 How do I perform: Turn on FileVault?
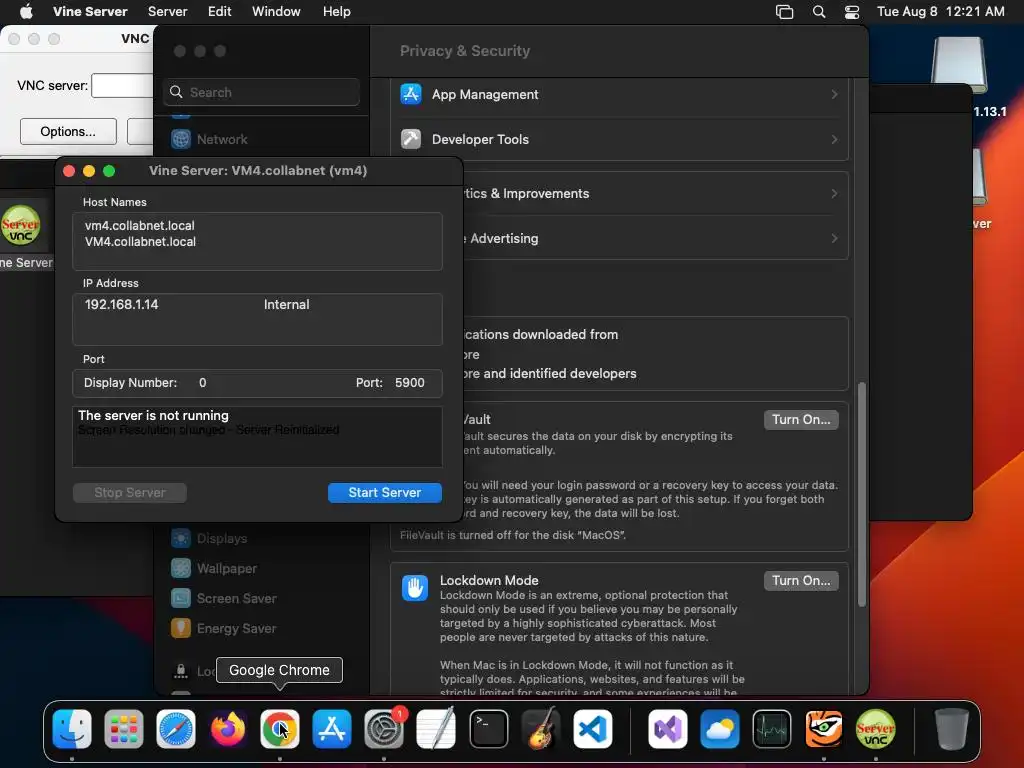click(801, 419)
